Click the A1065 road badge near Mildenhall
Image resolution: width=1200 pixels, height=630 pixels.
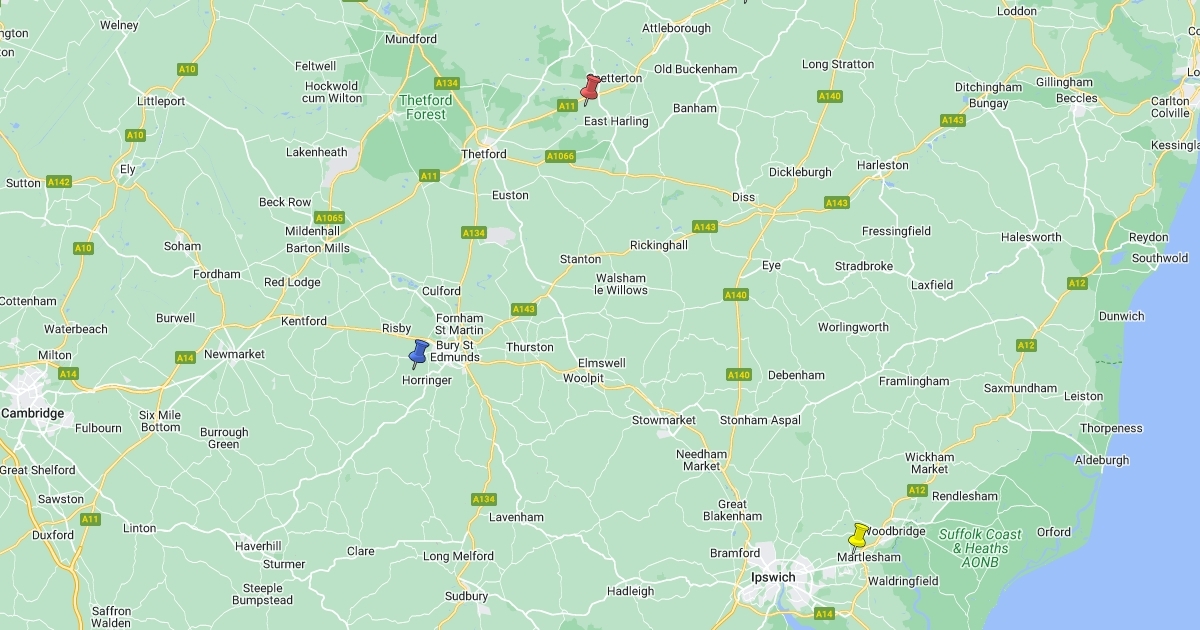(x=329, y=217)
